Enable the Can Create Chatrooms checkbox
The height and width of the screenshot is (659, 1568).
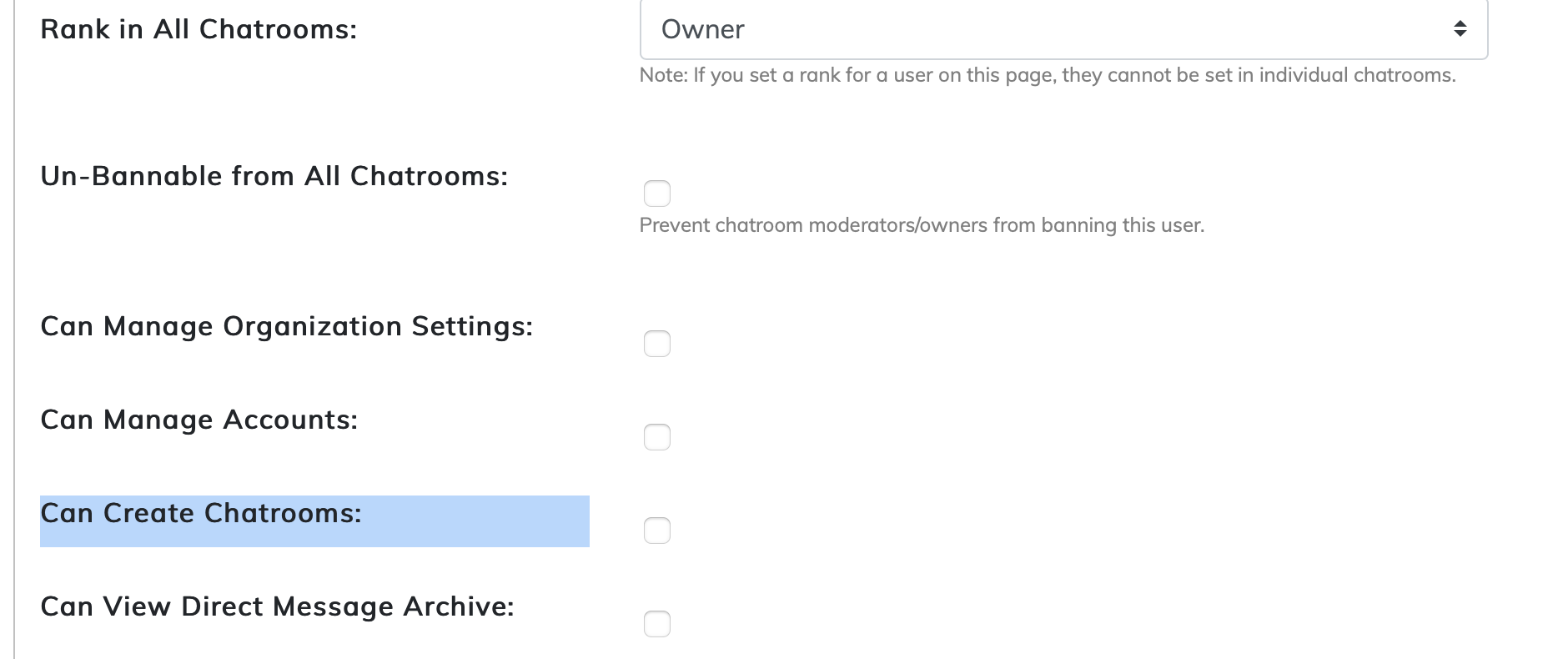click(657, 531)
